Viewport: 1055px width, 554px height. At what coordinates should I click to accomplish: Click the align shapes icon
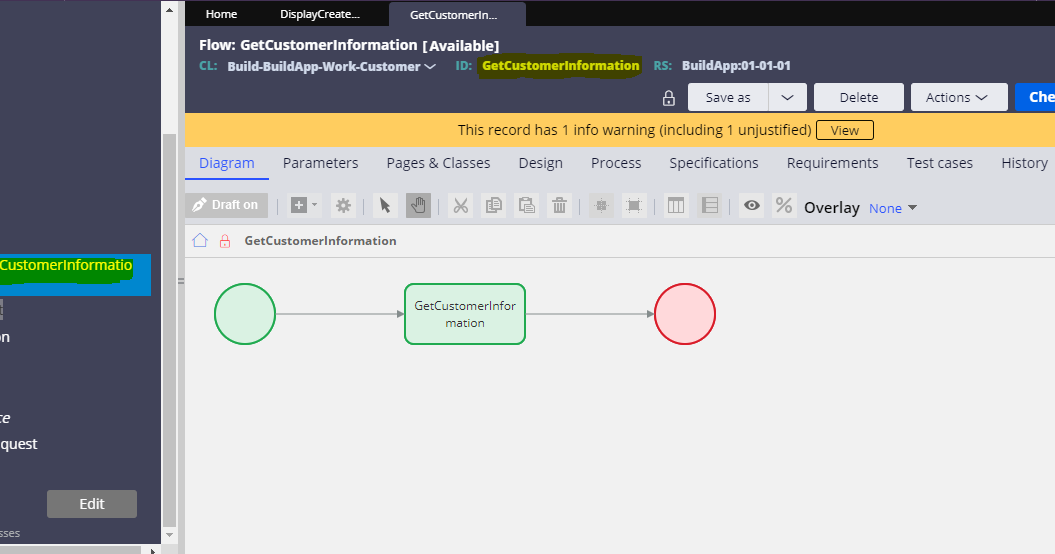[601, 205]
